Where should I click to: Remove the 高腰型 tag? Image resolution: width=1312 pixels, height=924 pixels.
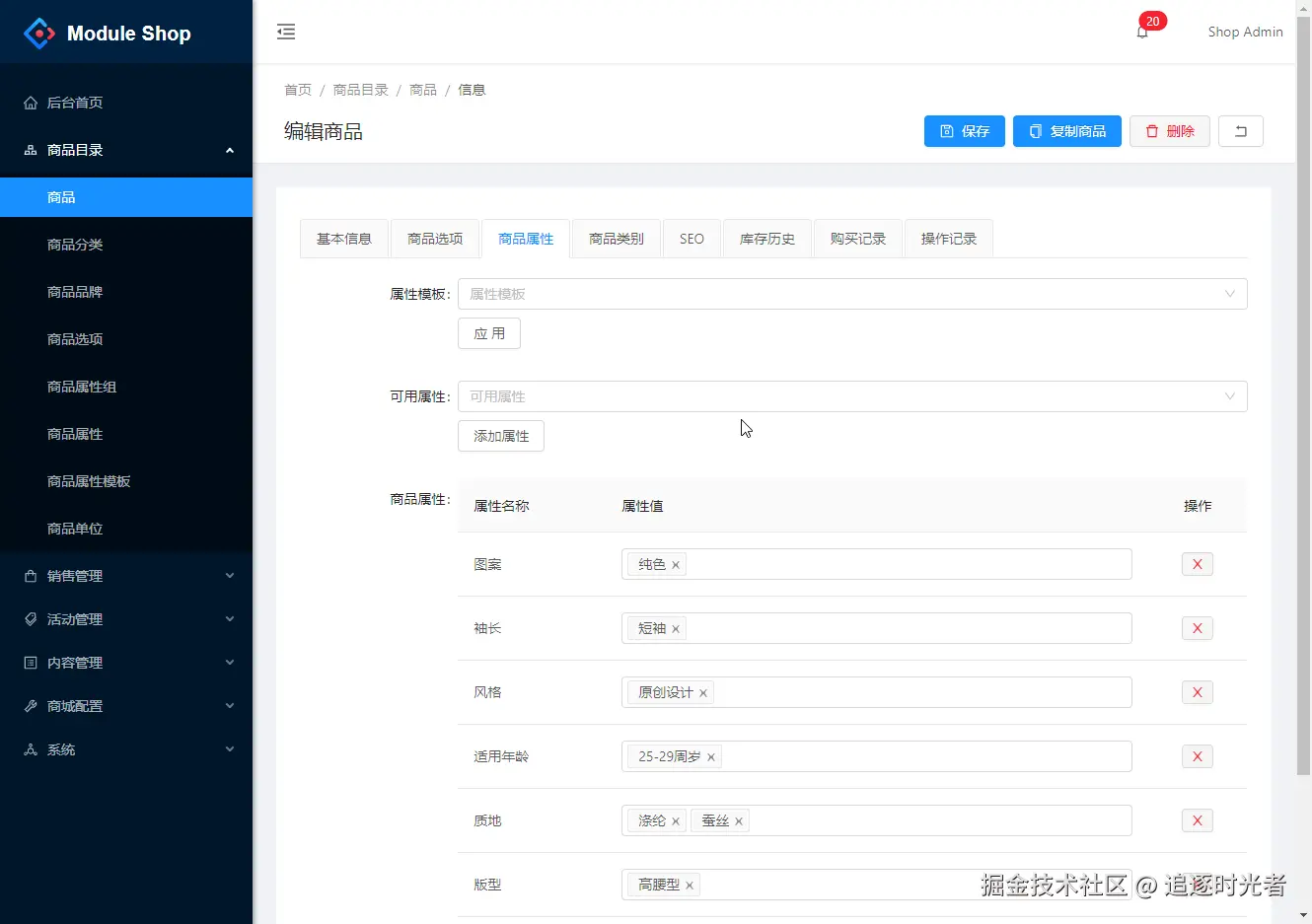click(x=690, y=886)
